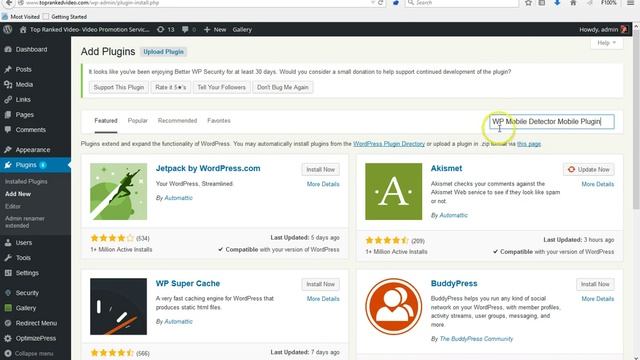Click the Support This Plugin button
640x360 pixels.
tap(119, 87)
